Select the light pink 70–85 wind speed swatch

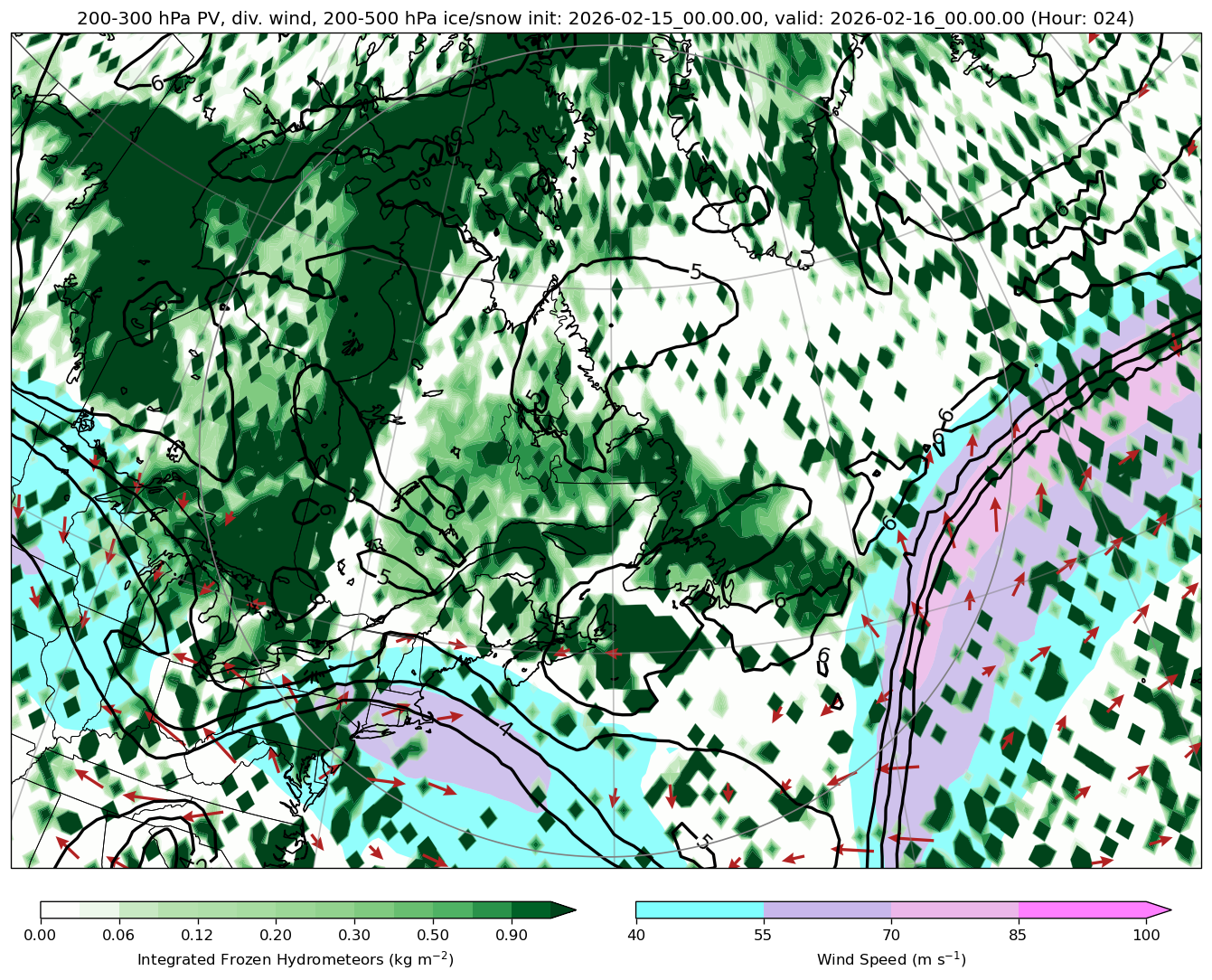[x=954, y=909]
